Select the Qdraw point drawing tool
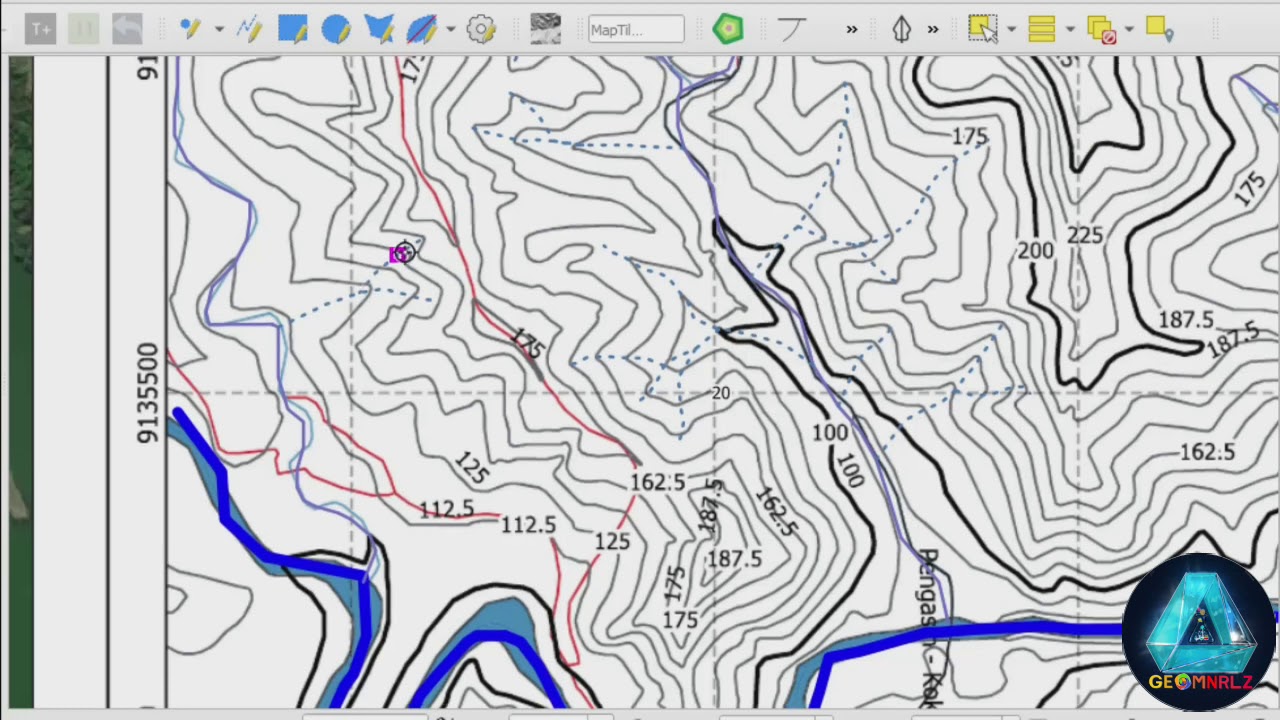The width and height of the screenshot is (1280, 720). point(190,30)
